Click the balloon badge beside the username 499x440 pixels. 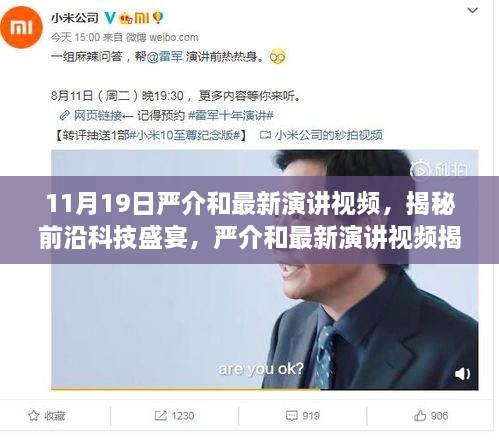pyautogui.click(x=158, y=18)
